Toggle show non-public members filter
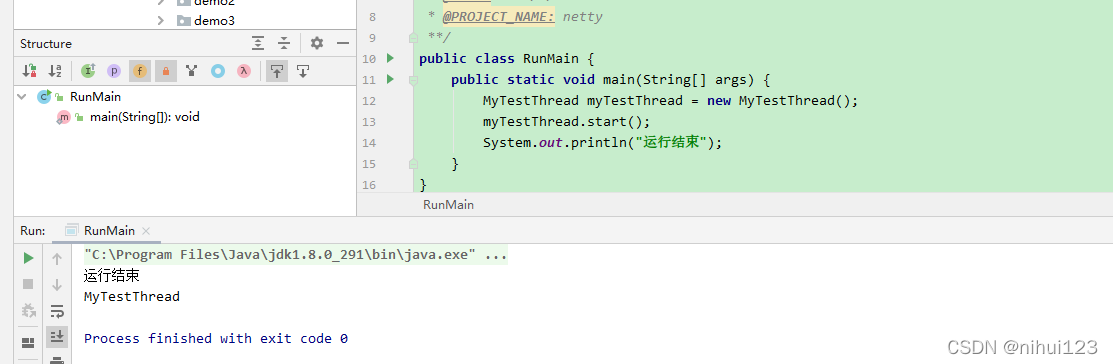 (x=165, y=71)
